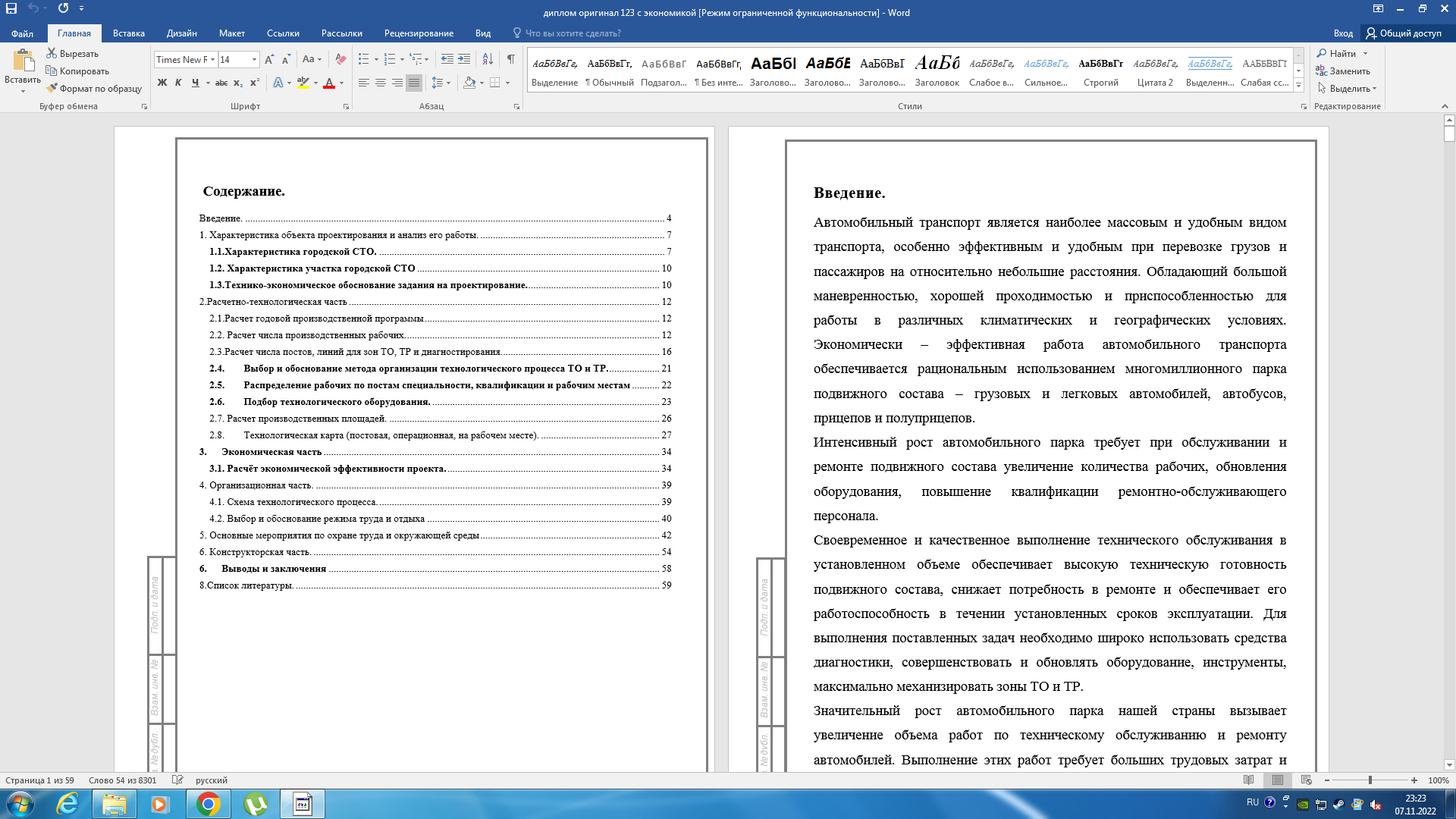Toggle subscript formatting

[238, 83]
